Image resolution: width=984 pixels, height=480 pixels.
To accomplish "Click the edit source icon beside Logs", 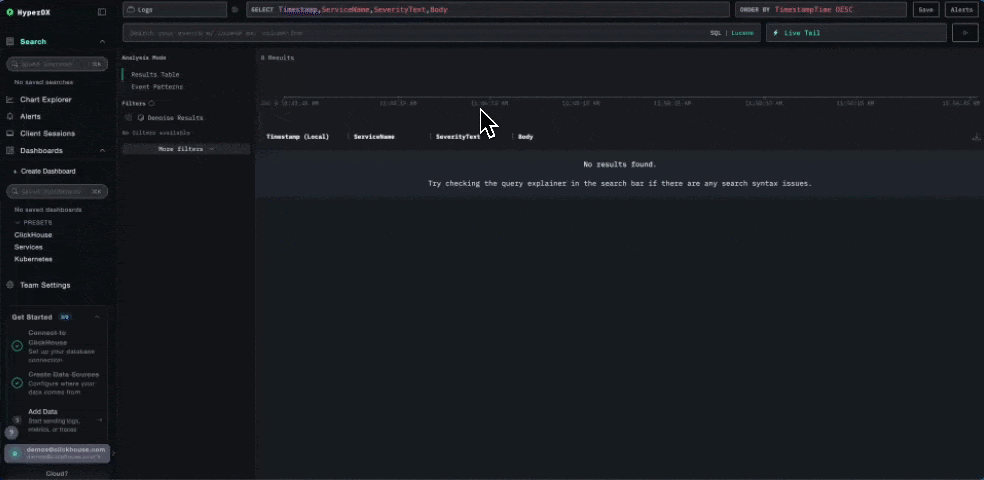I will click(x=235, y=9).
